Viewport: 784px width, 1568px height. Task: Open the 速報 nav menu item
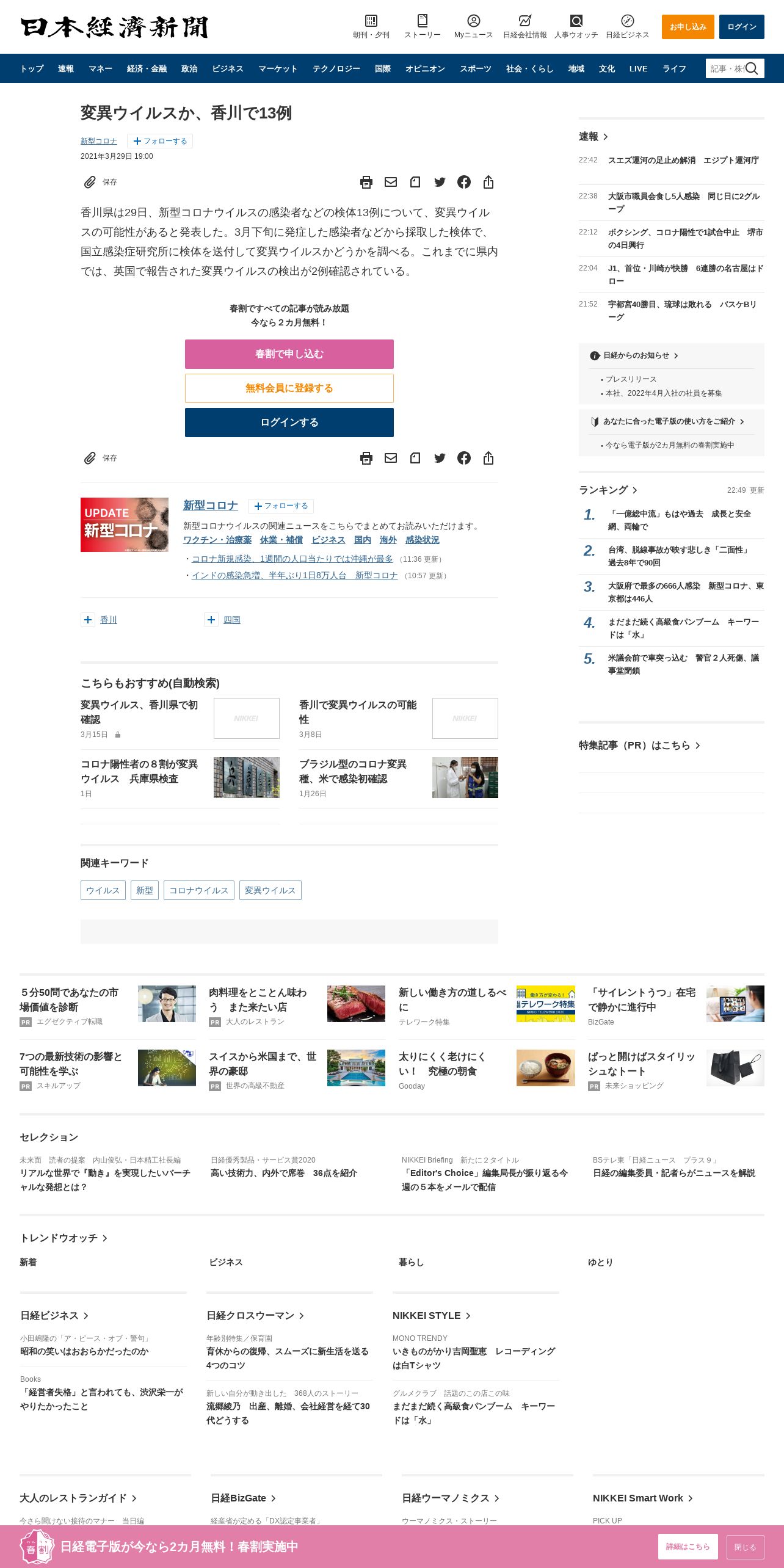[x=66, y=68]
